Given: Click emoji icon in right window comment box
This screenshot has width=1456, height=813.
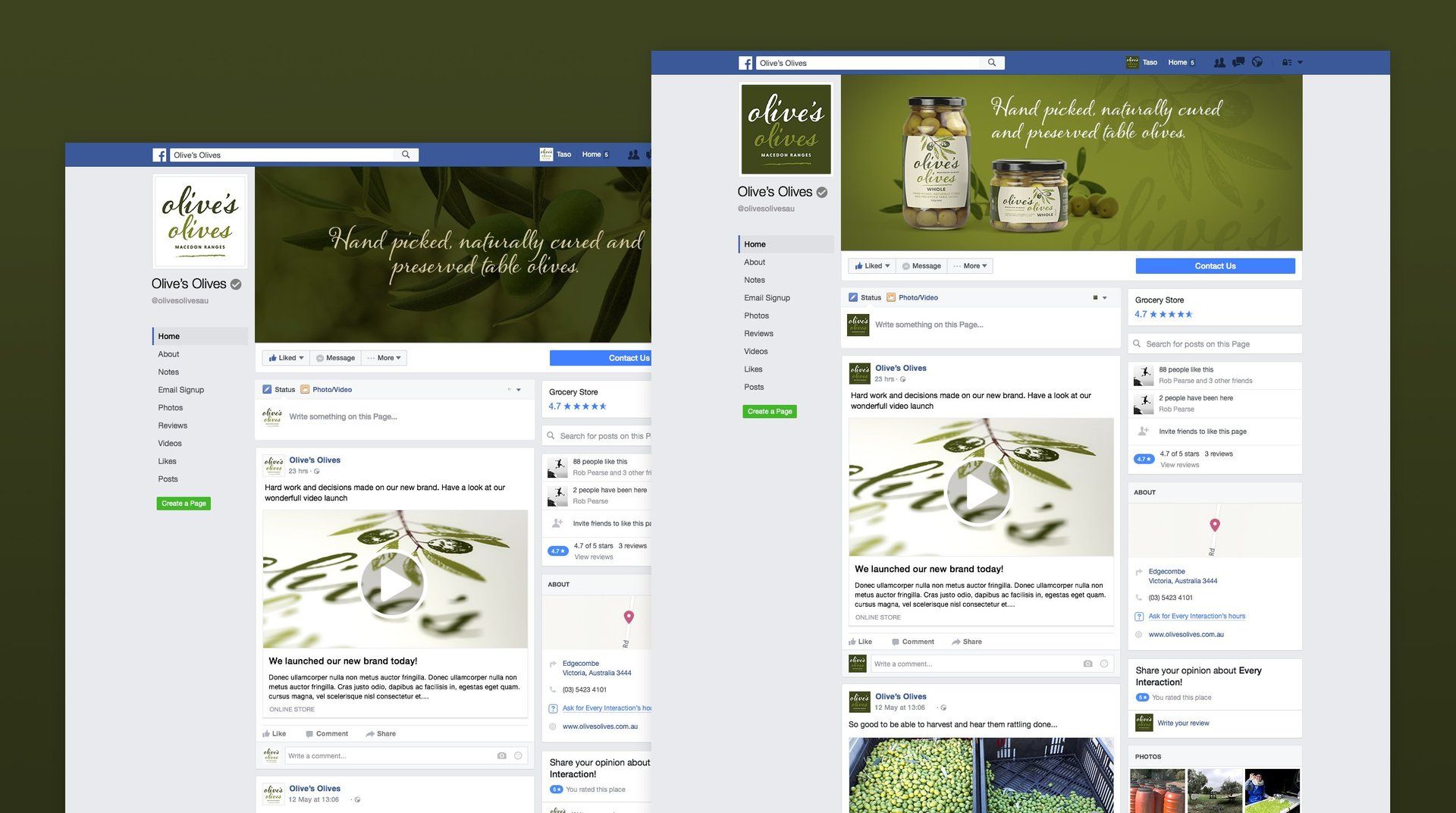Looking at the screenshot, I should point(1104,664).
